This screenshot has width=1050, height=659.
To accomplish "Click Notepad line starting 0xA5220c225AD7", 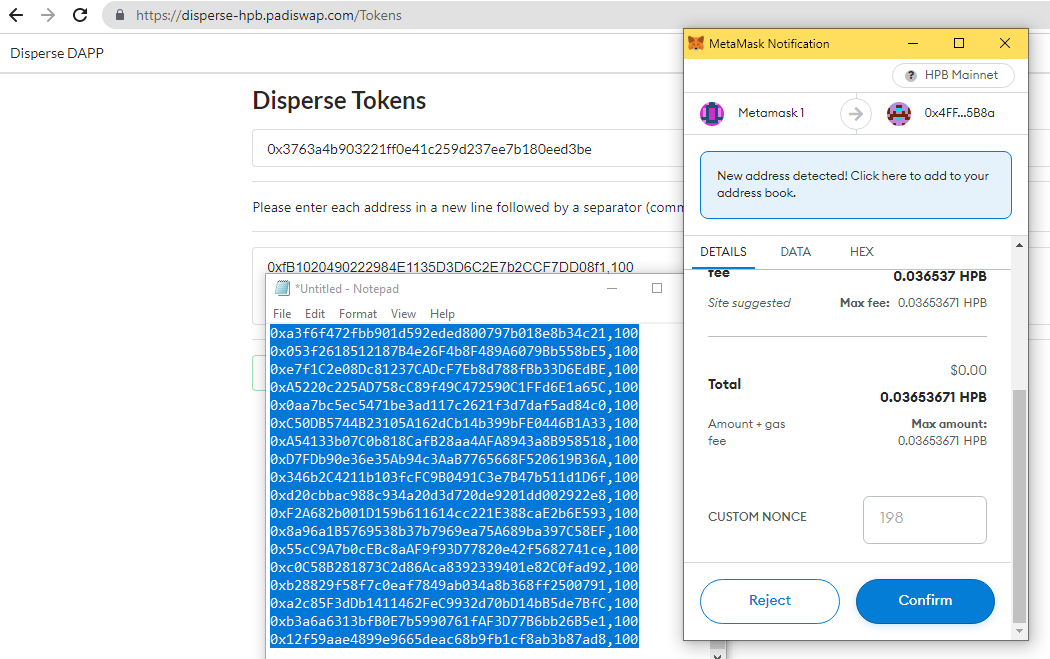I will pyautogui.click(x=455, y=387).
